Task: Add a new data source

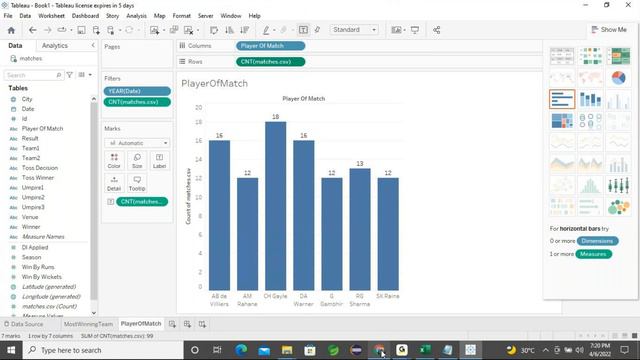Action: (x=96, y=30)
